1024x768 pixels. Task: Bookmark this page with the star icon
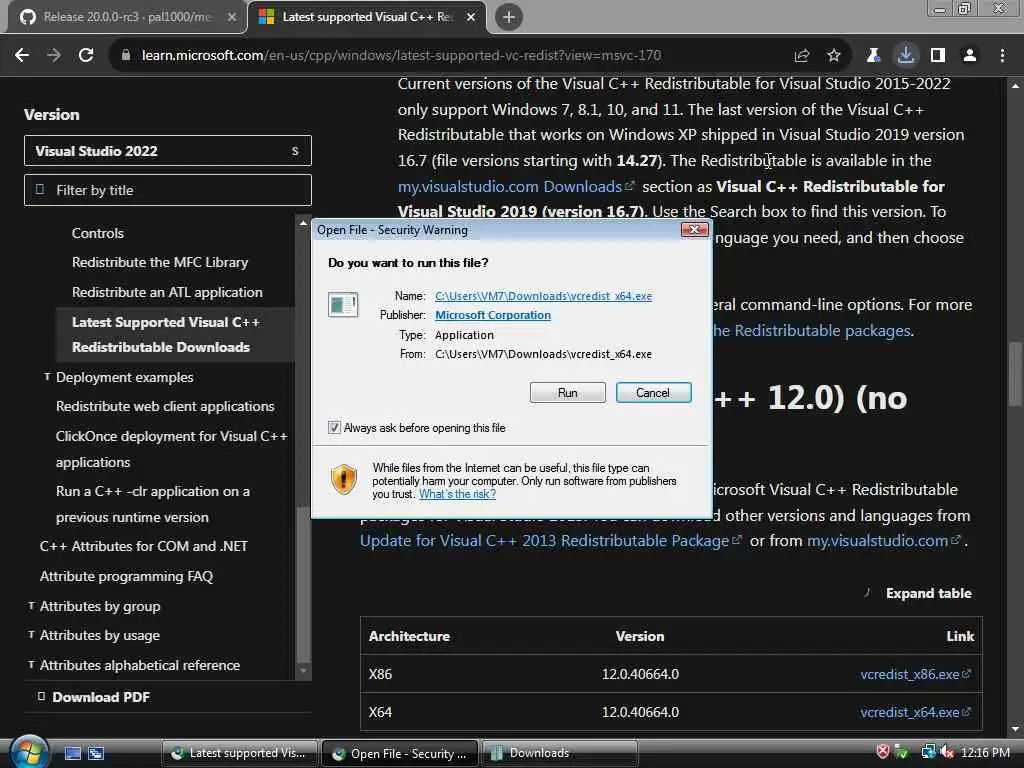[834, 56]
